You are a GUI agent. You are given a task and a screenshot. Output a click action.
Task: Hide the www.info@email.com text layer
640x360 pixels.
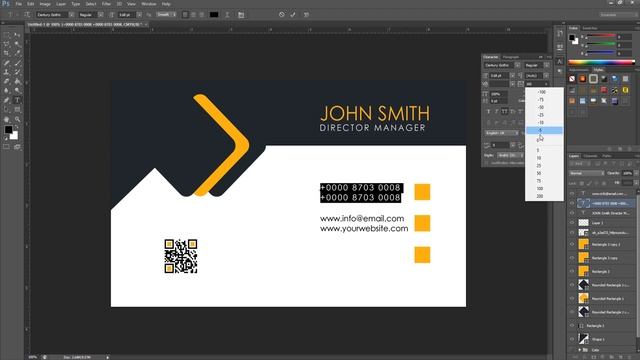[572, 193]
